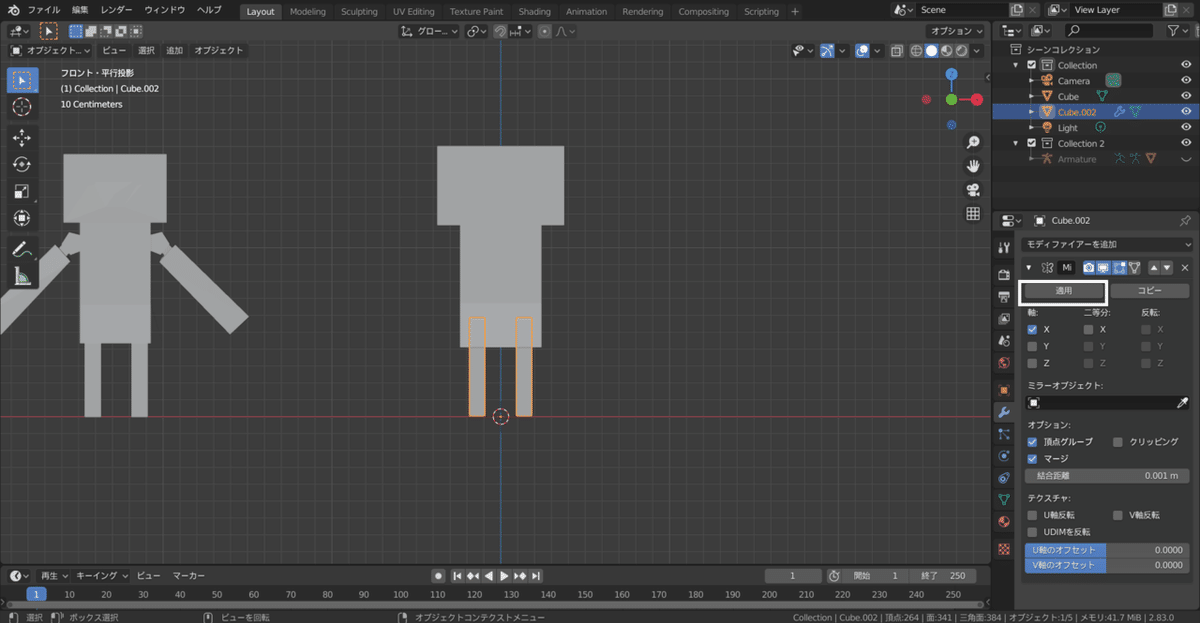1200x623 pixels.
Task: Open the ファイル menu
Action: tap(43, 9)
